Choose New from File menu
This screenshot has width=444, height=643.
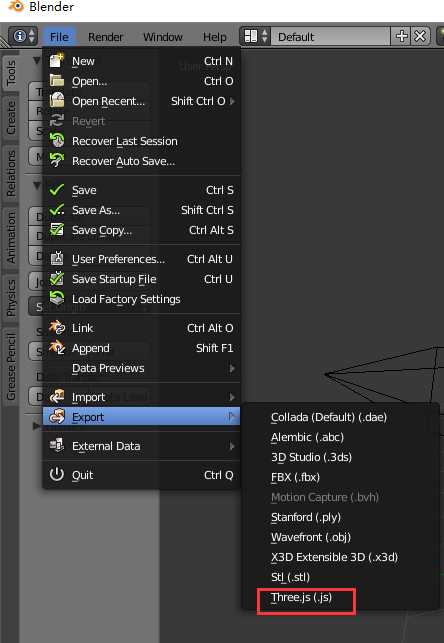(x=141, y=61)
